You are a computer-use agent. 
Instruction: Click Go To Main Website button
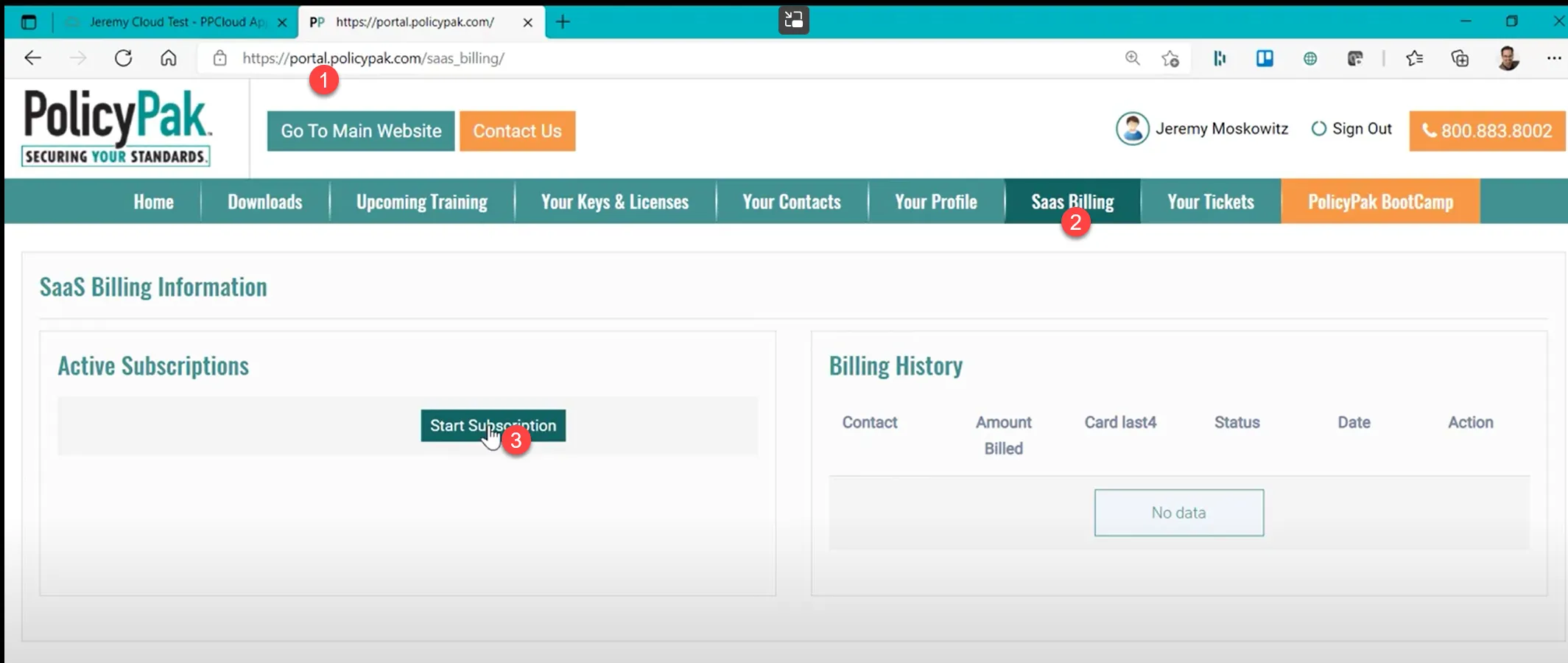pos(361,131)
